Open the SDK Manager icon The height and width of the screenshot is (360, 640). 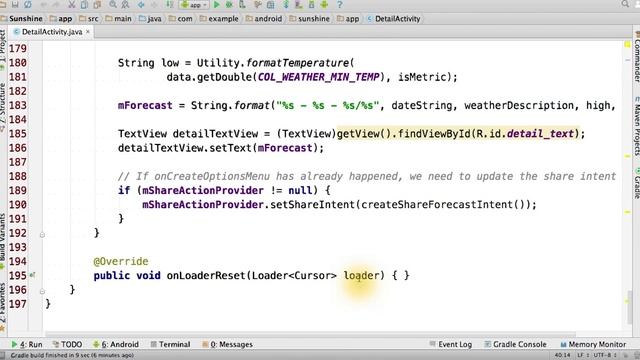tap(311, 4)
